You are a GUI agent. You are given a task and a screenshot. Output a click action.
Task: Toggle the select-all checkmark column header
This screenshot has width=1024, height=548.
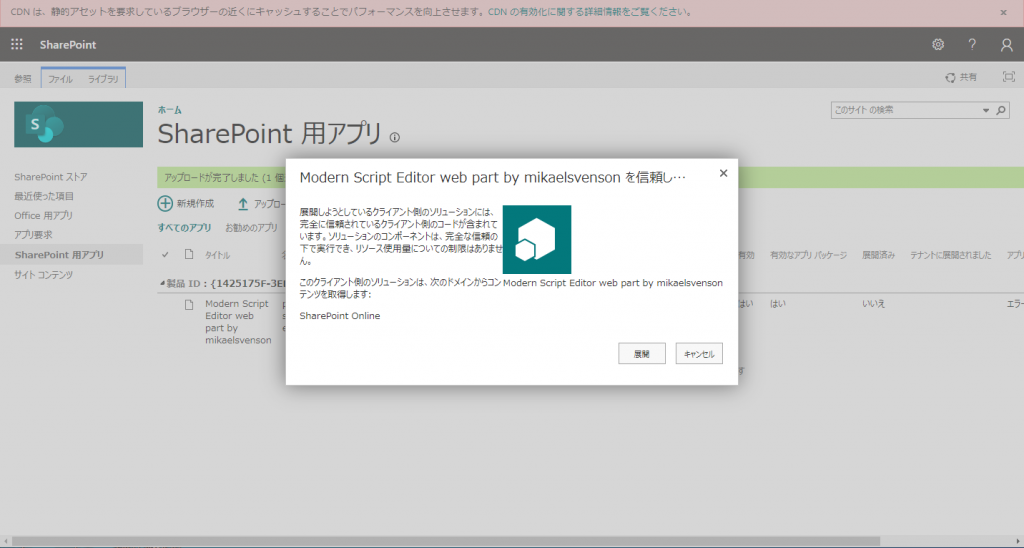point(165,255)
